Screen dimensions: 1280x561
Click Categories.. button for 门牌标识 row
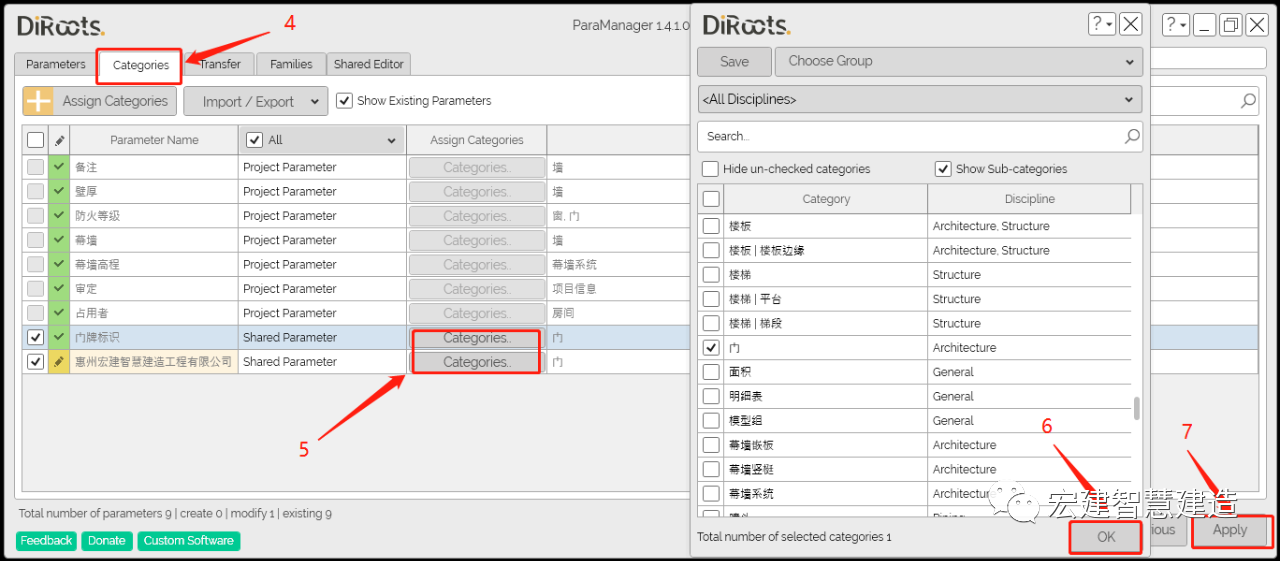477,338
